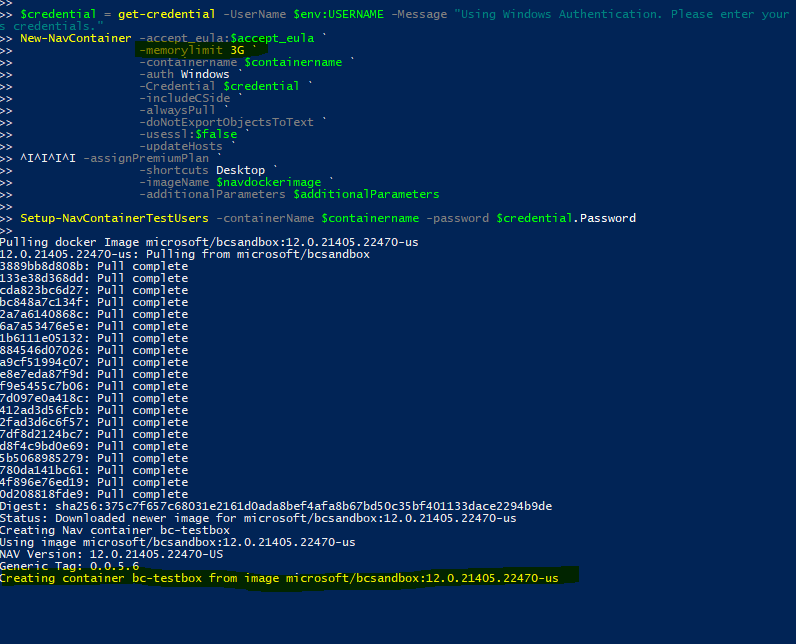Click the -Credential $credential parameter line

[x=219, y=86]
